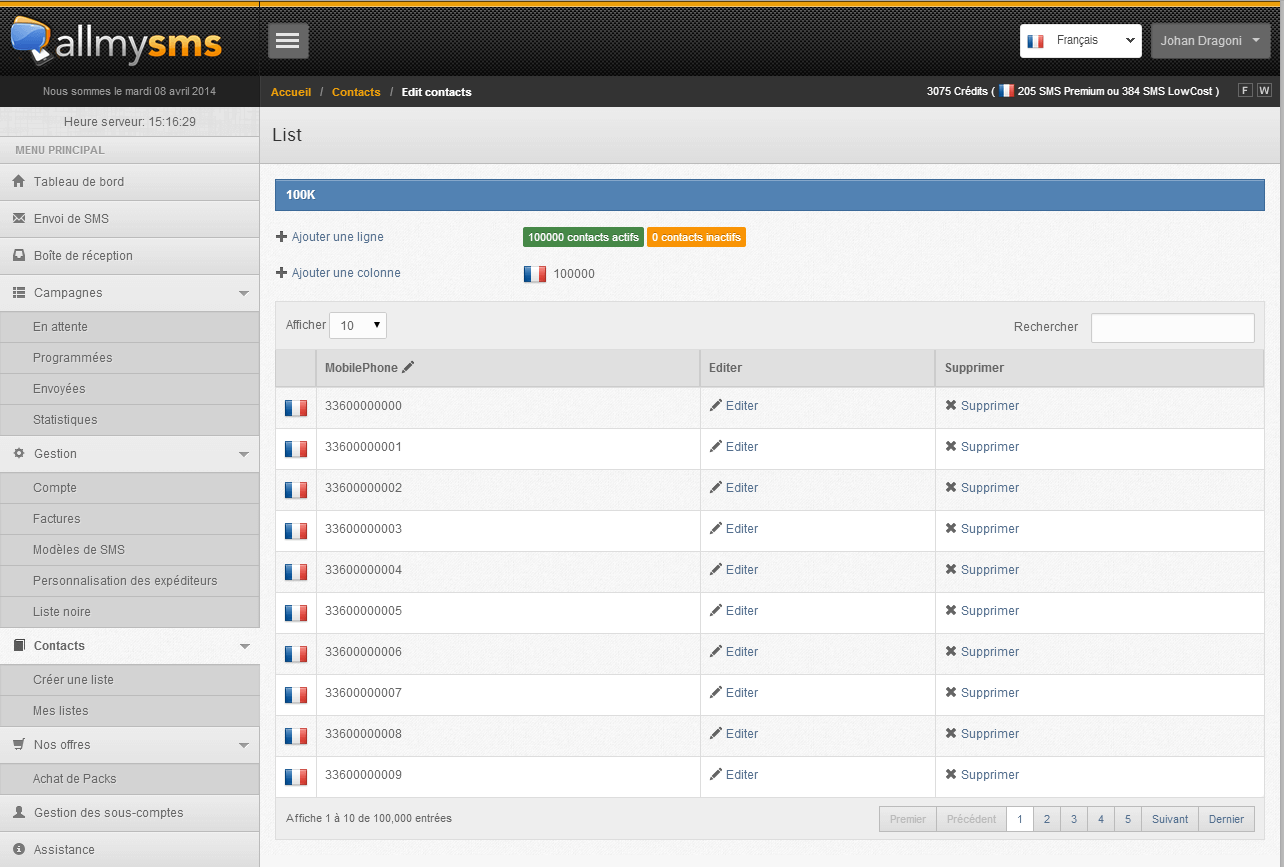Click the Rechercher search field

click(1173, 328)
